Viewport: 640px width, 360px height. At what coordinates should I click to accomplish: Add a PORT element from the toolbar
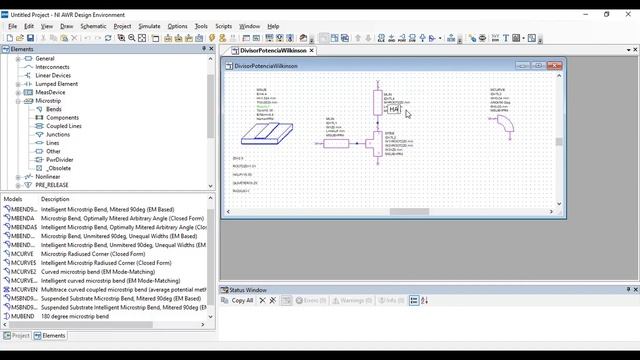(x=402, y=38)
